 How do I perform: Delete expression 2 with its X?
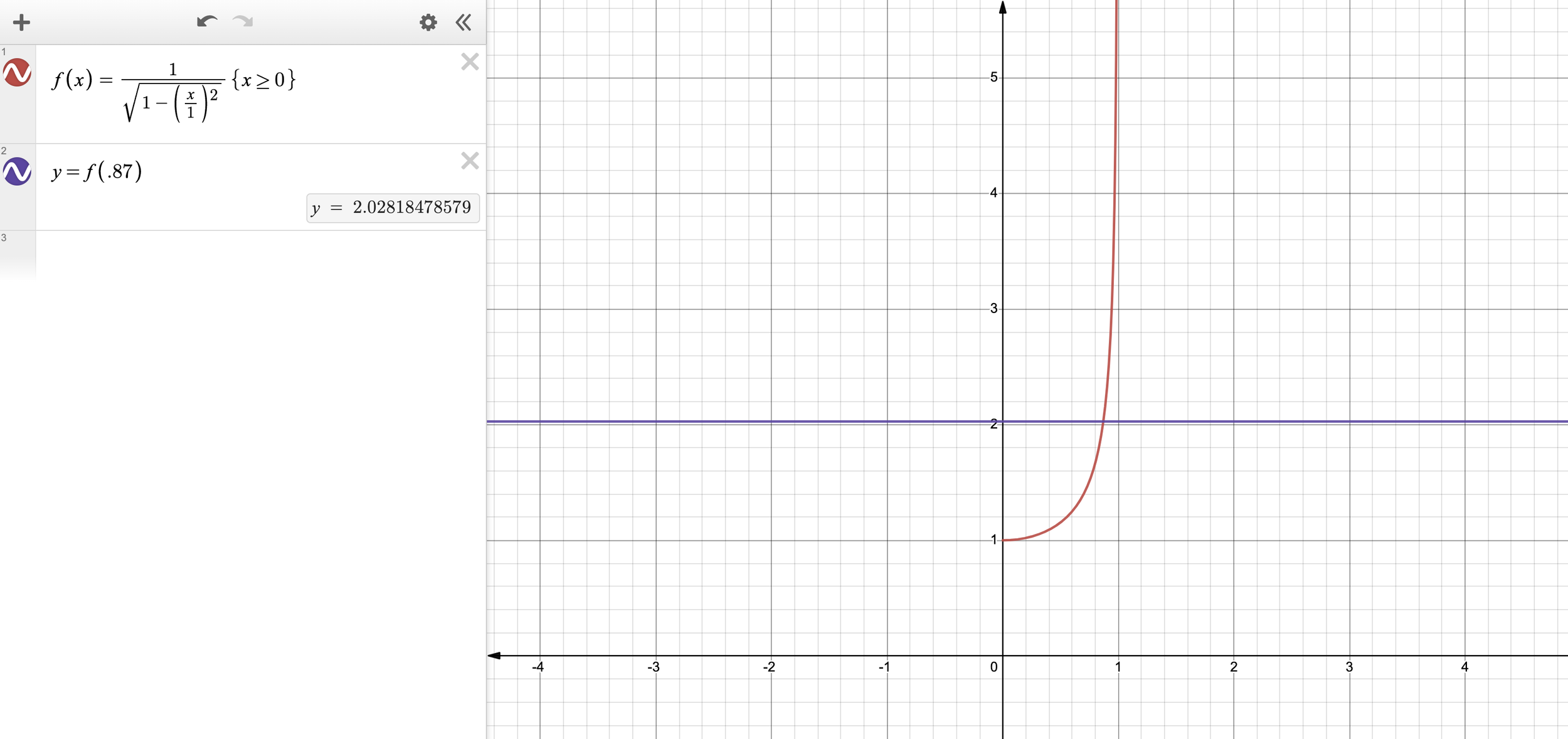470,161
